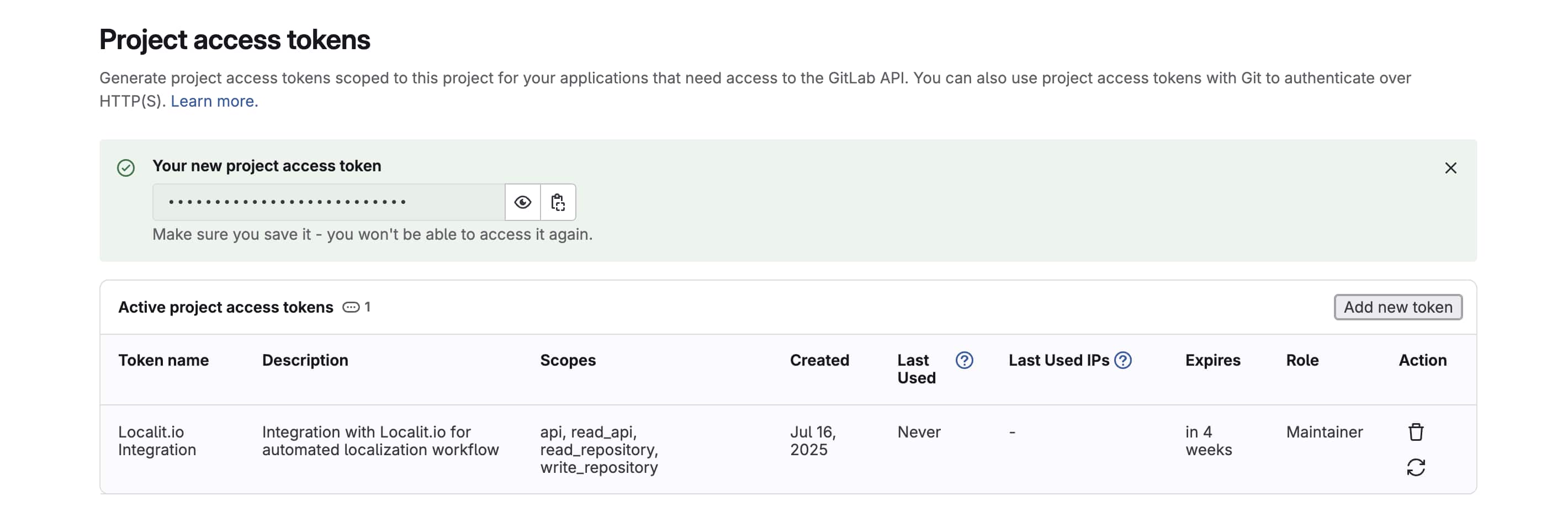The height and width of the screenshot is (506, 1568).
Task: Click the Maintainer role cell
Action: 1325,432
